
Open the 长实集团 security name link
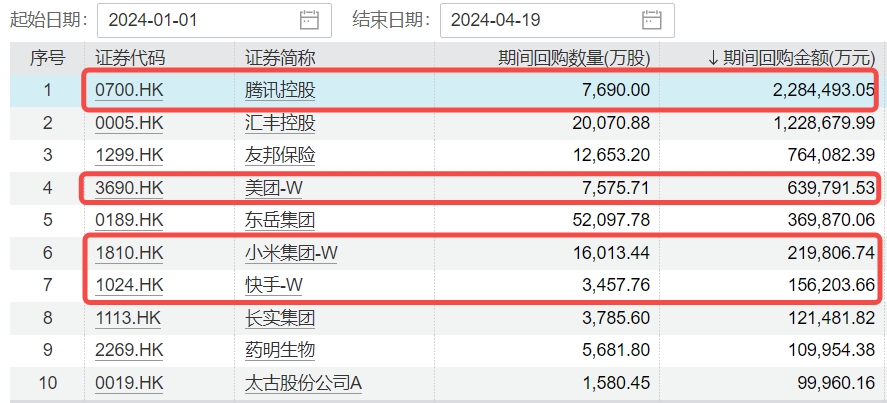pyautogui.click(x=280, y=318)
